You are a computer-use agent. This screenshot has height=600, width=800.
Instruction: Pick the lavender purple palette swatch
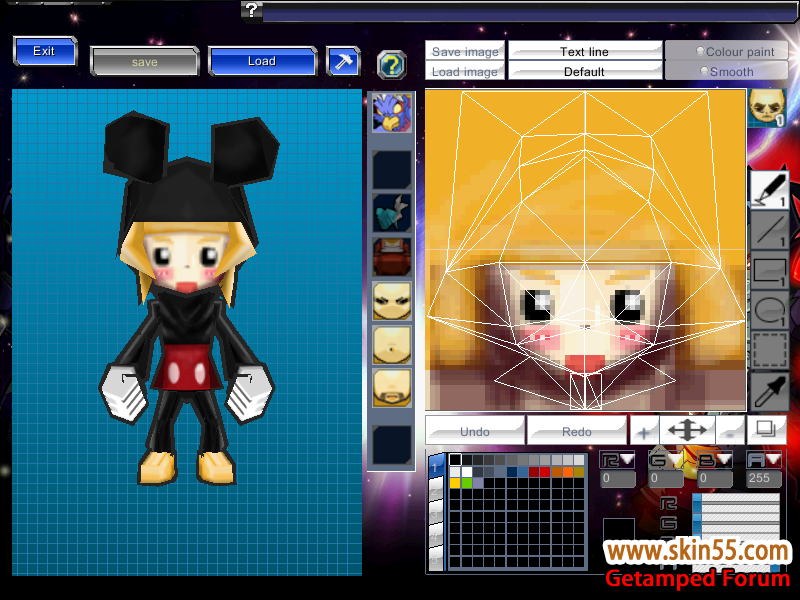point(478,483)
